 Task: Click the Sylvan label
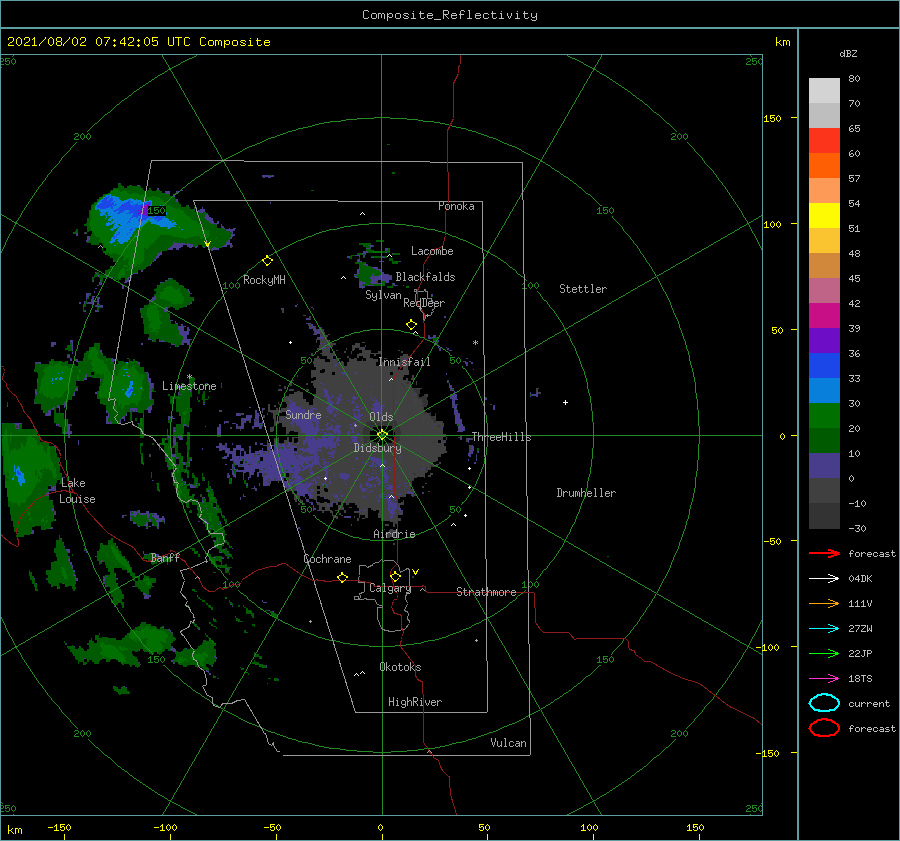point(383,295)
